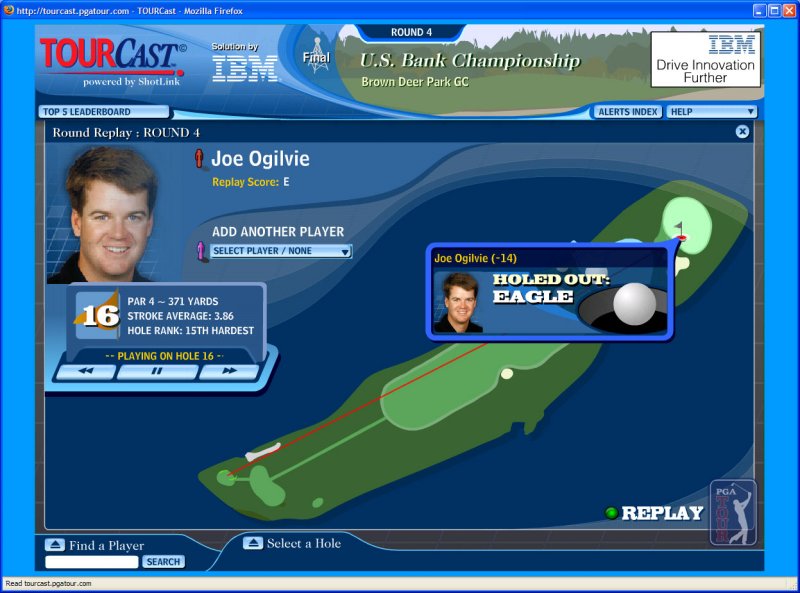
Task: Click the PAR 4 ~ 371 YARDS text
Action: pyautogui.click(x=173, y=302)
